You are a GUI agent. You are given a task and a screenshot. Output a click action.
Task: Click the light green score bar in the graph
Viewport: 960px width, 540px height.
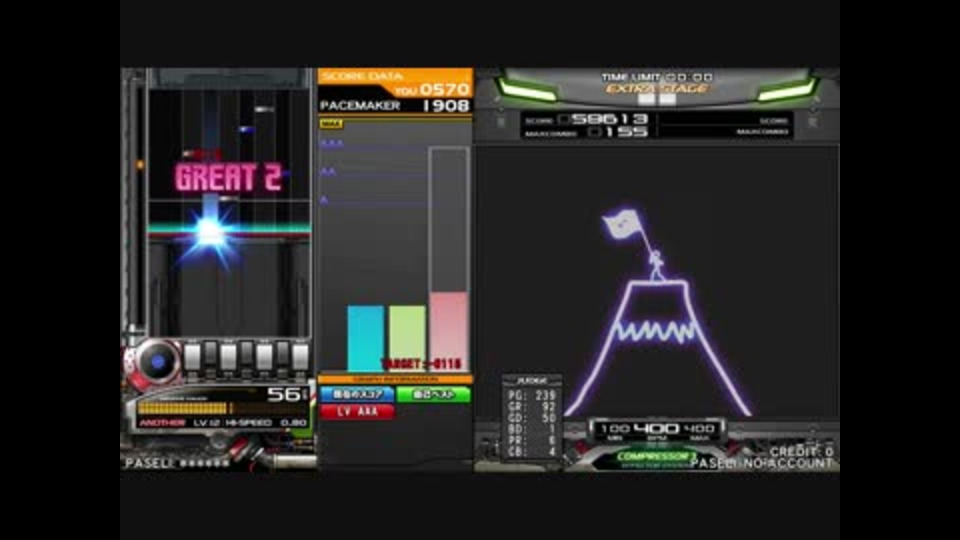[x=407, y=339]
